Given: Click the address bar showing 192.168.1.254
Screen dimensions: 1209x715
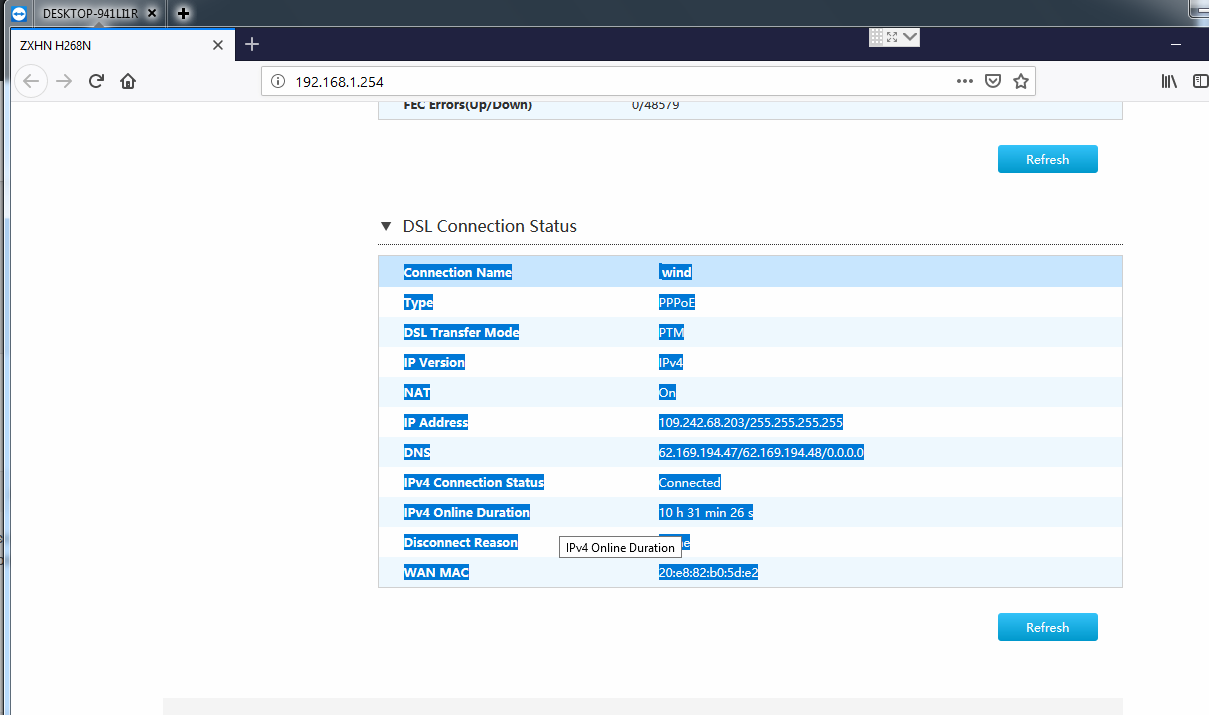Looking at the screenshot, I should (x=600, y=82).
